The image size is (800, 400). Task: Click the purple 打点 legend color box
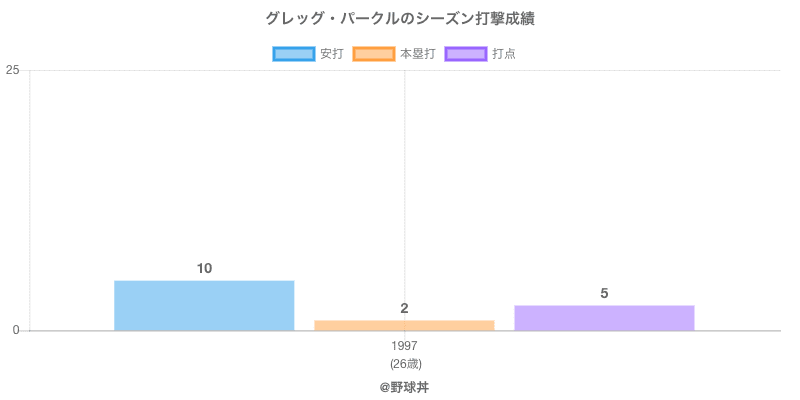click(465, 54)
